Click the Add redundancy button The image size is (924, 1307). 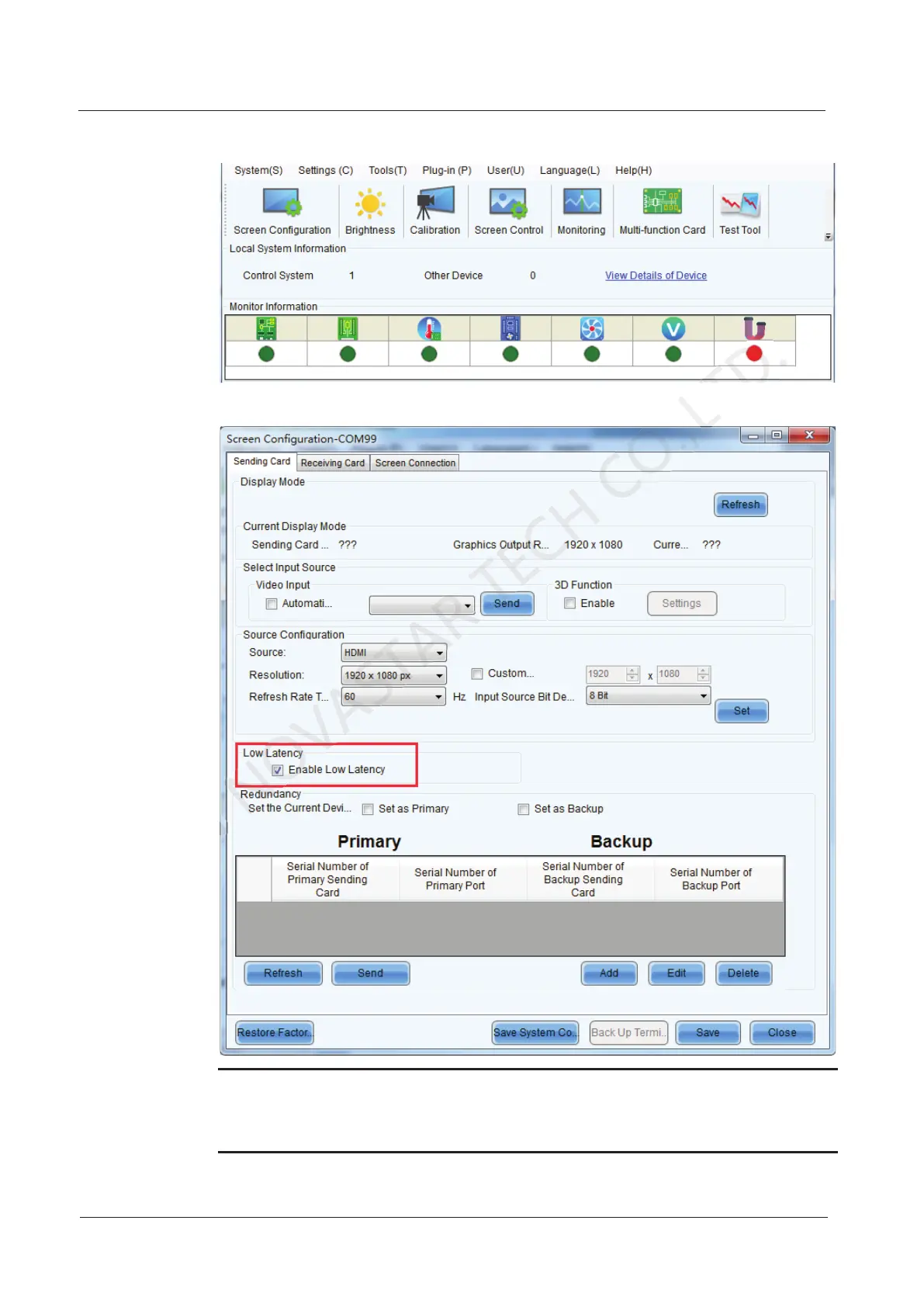click(609, 973)
